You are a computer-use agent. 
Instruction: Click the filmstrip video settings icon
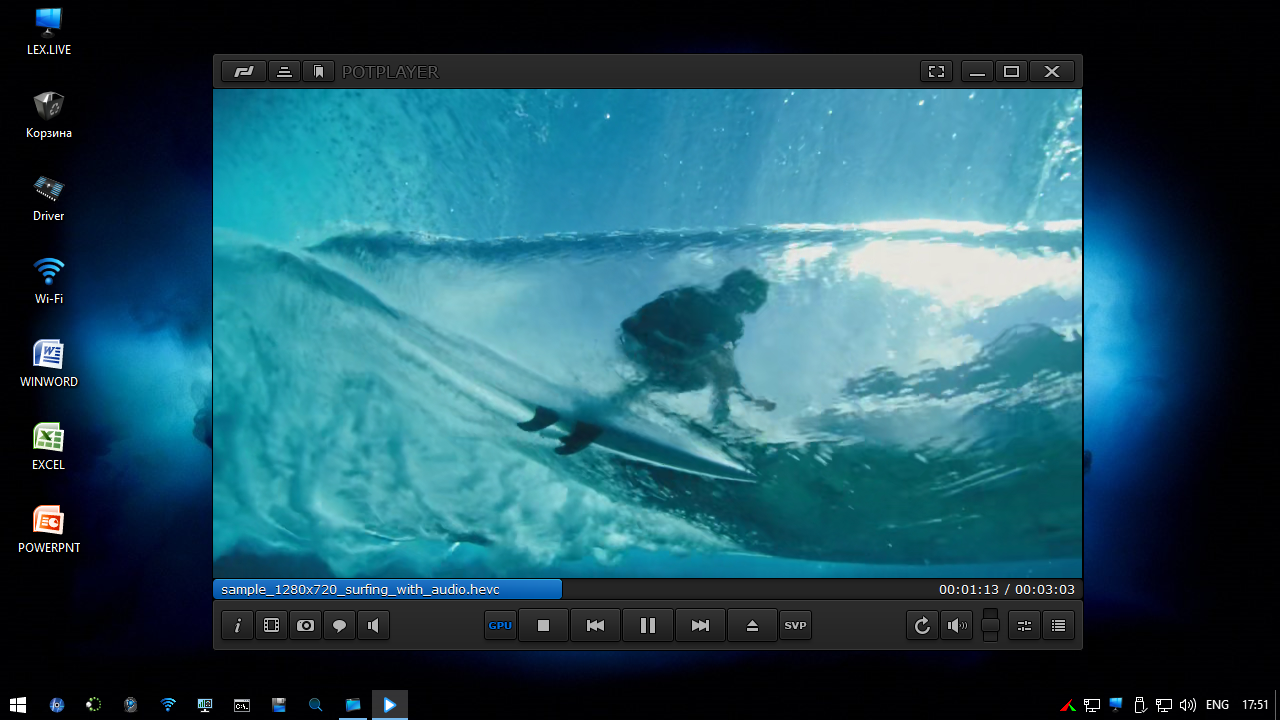point(271,626)
